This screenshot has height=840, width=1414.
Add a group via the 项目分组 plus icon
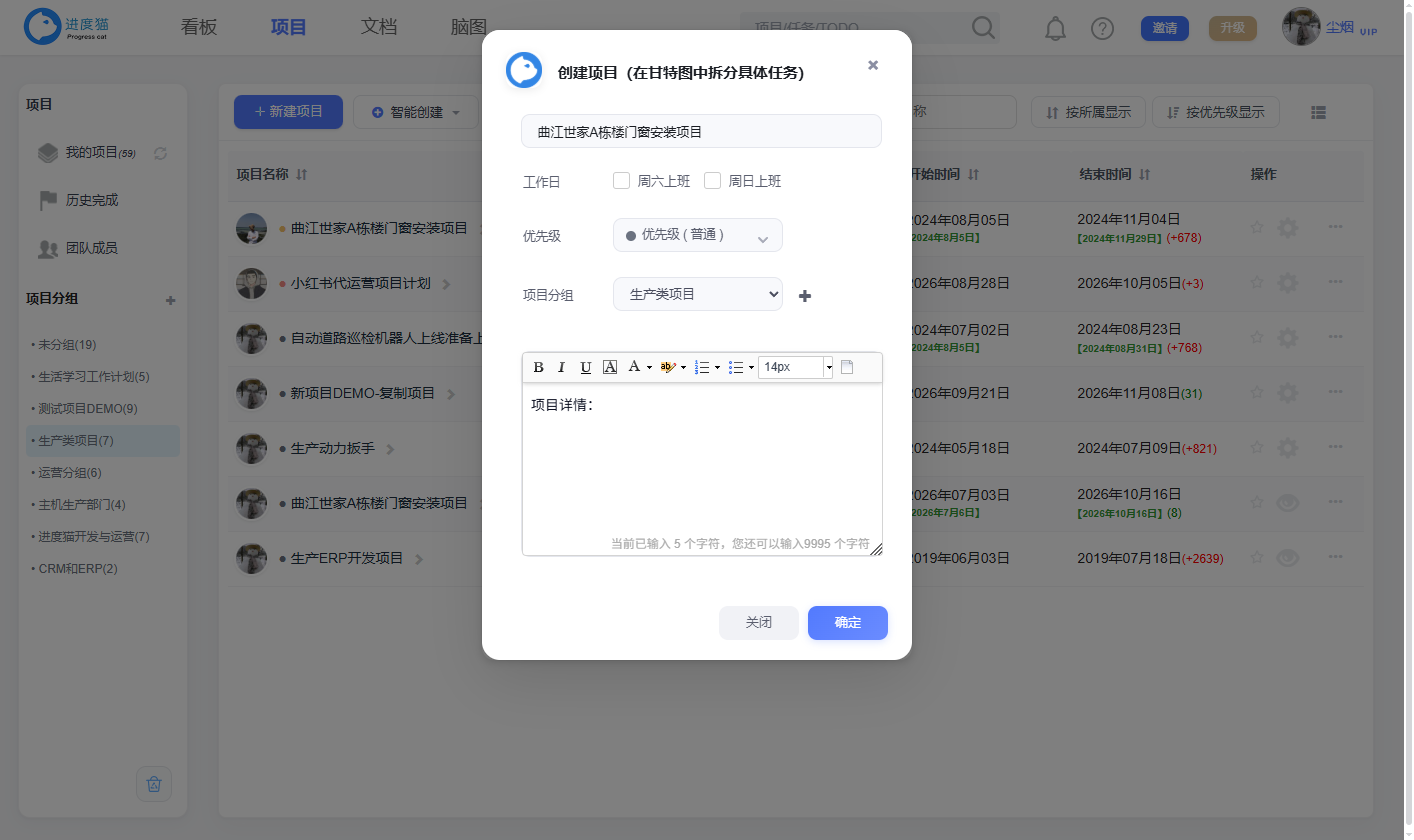tap(170, 300)
